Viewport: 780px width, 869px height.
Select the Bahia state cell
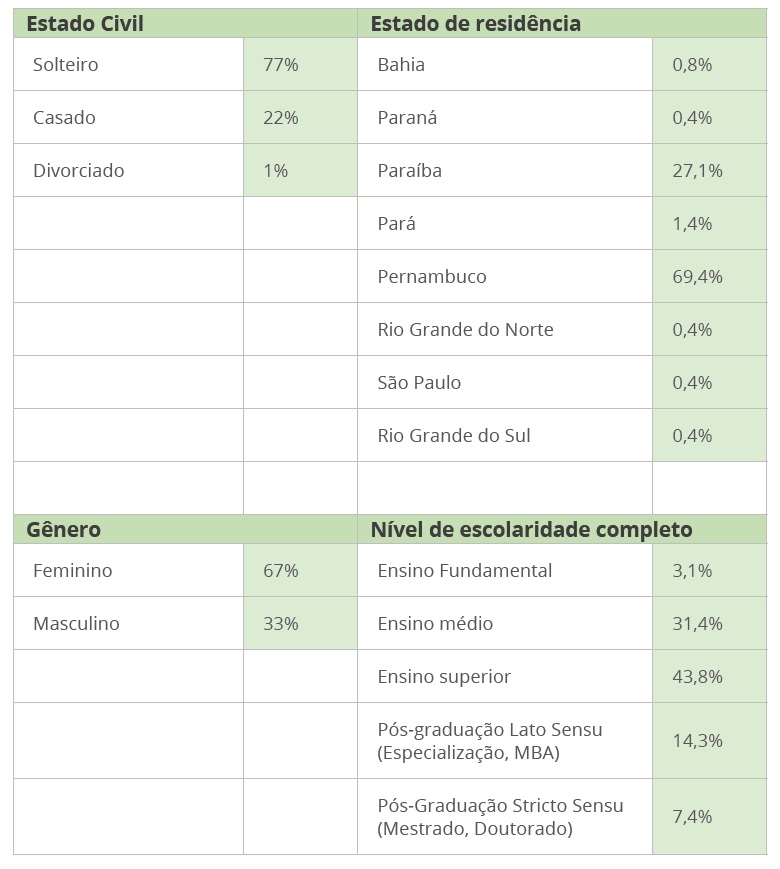[401, 65]
